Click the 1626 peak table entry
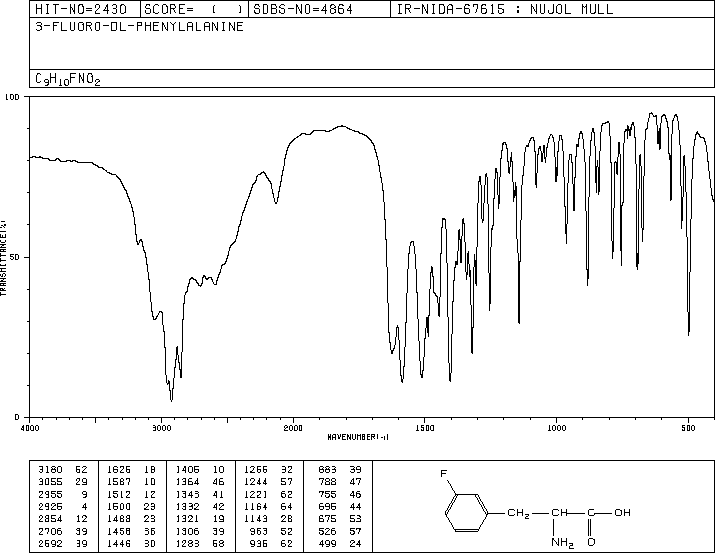Screen dimensions: 715x553 point(131,470)
